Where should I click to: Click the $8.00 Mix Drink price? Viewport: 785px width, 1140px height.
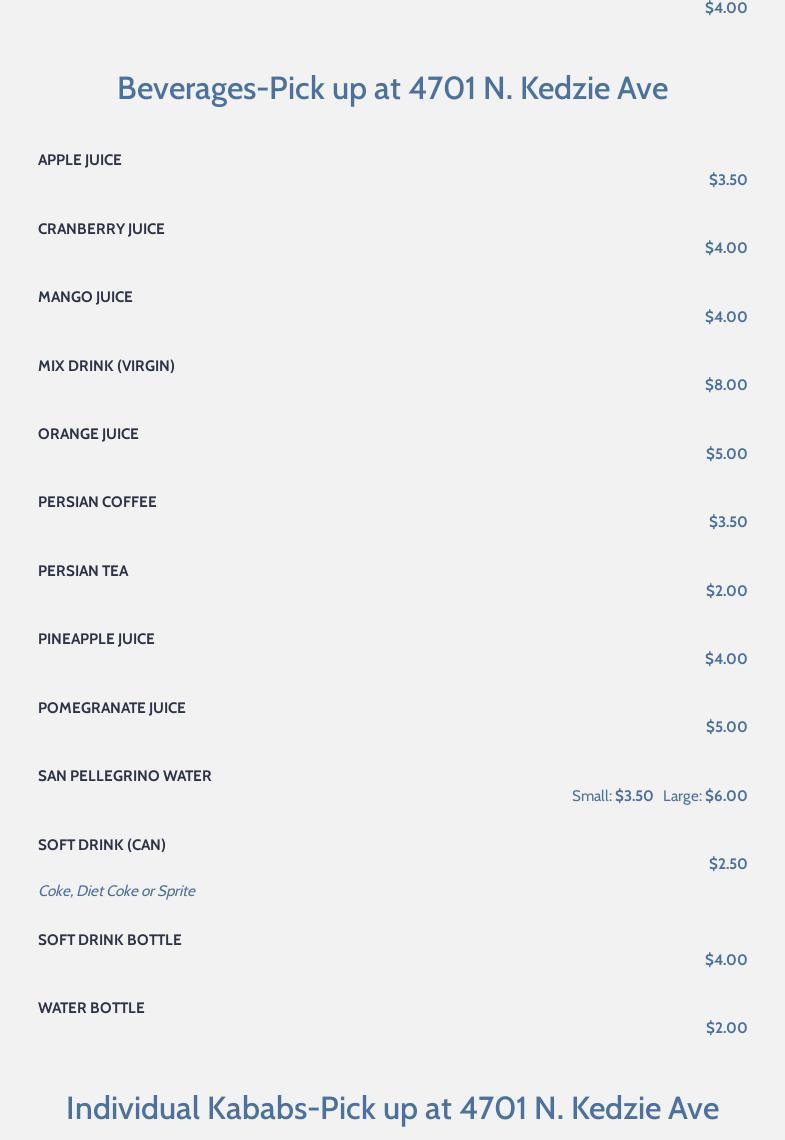pyautogui.click(x=726, y=385)
